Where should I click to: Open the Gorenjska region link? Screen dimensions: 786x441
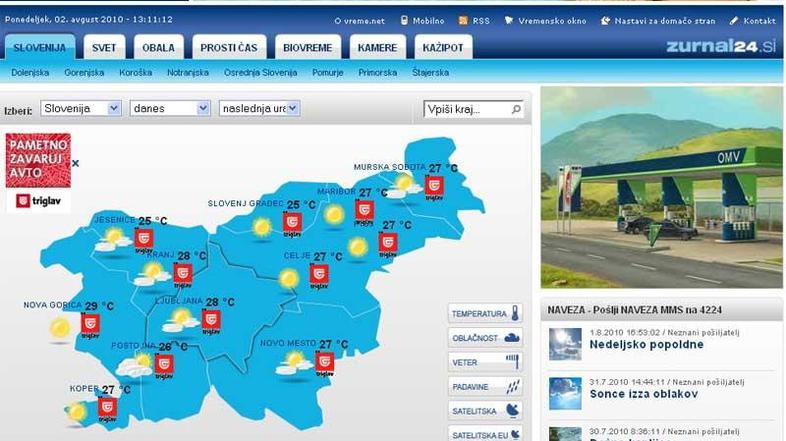[x=84, y=73]
